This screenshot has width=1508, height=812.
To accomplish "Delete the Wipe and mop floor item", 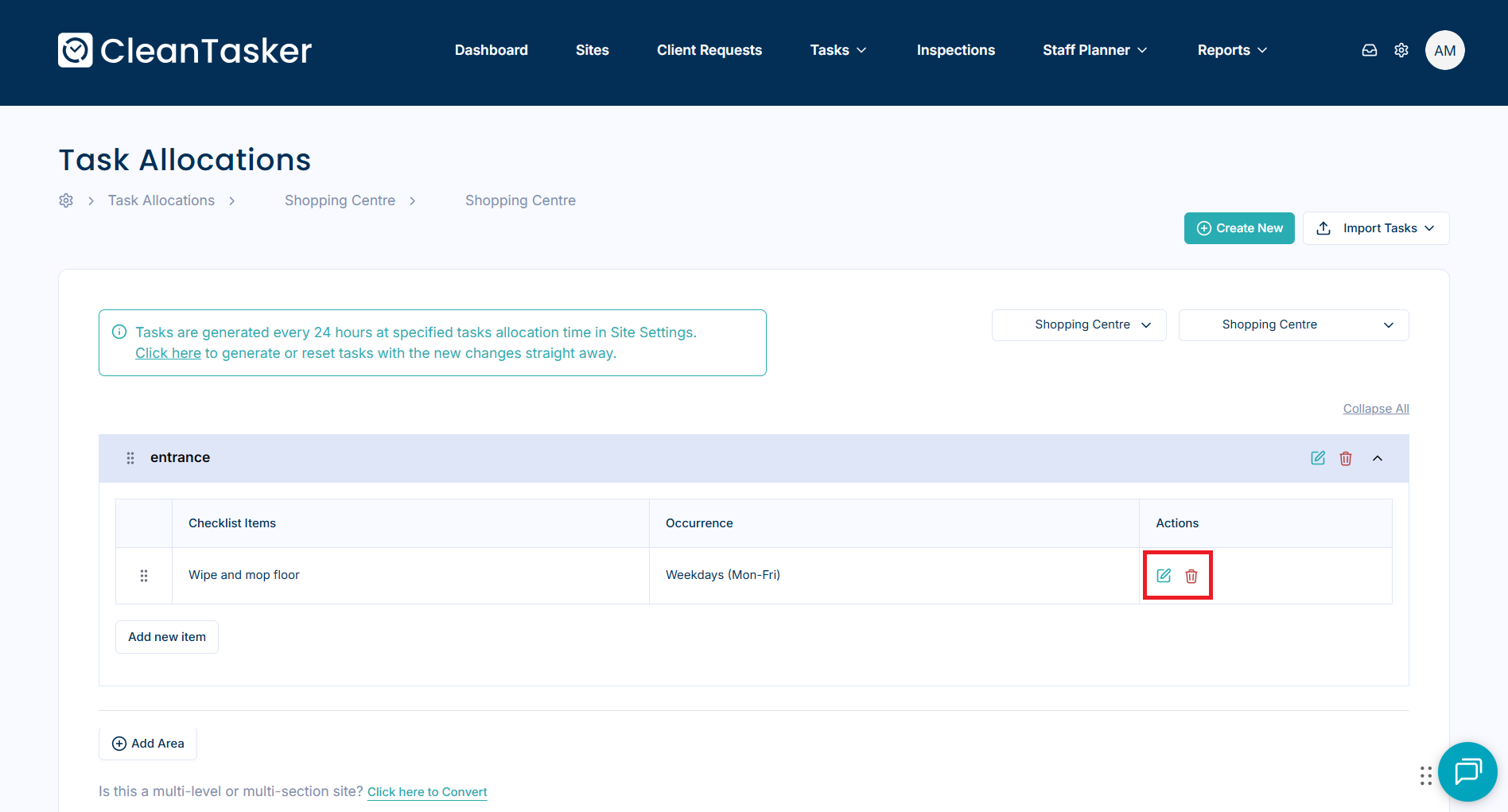I will tap(1191, 576).
